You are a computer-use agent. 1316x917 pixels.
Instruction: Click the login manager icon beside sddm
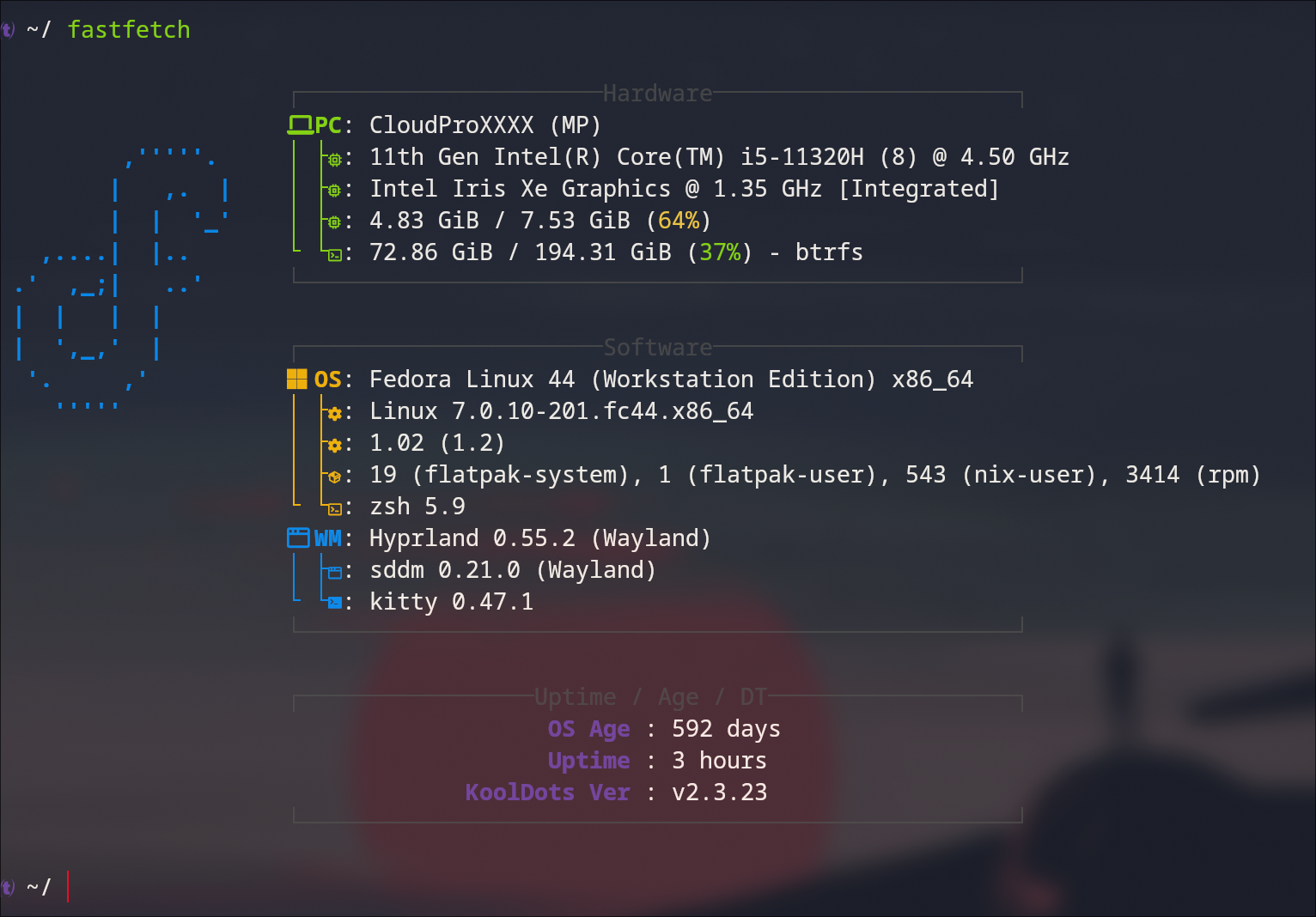(335, 573)
